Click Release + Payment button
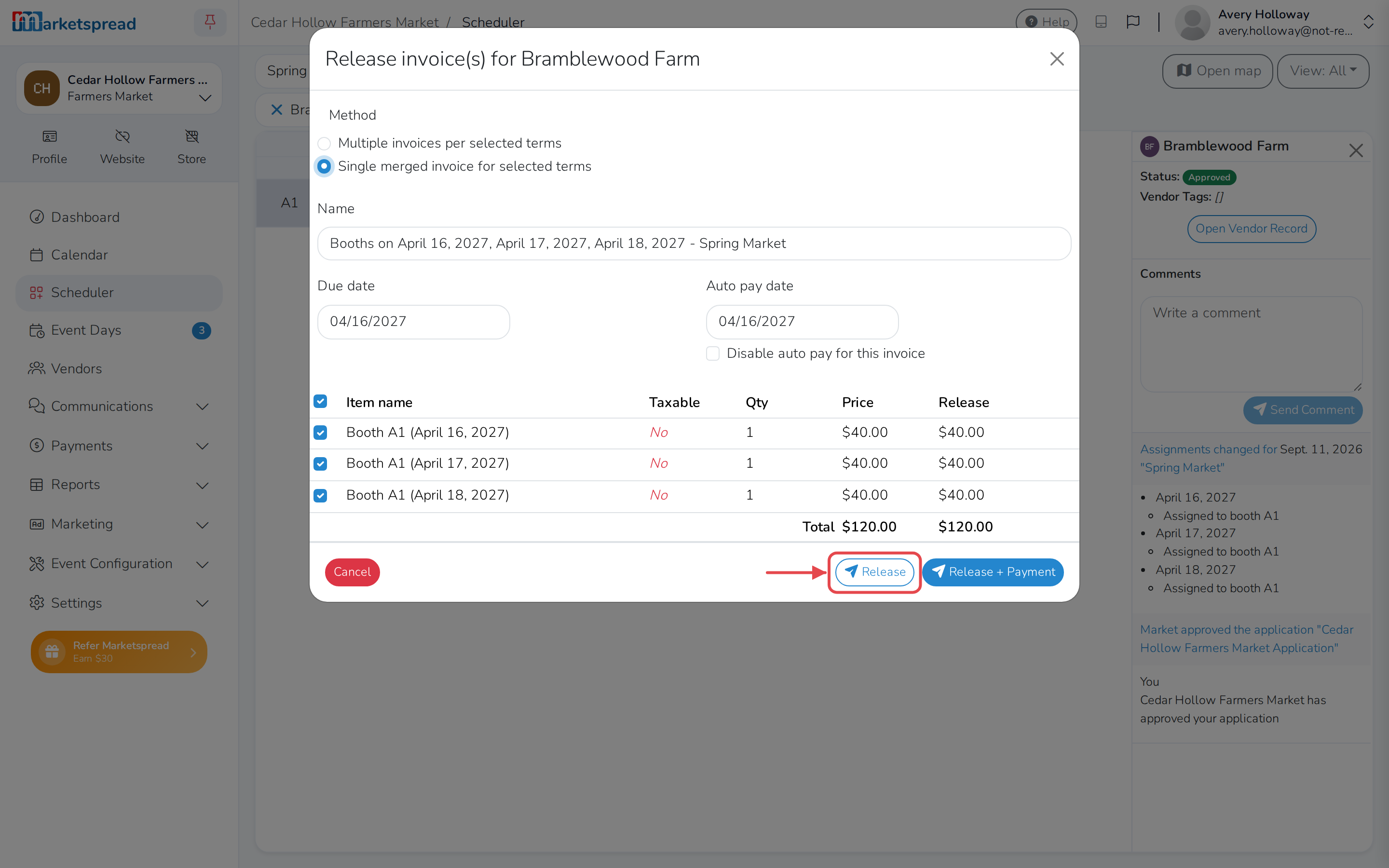 (993, 572)
